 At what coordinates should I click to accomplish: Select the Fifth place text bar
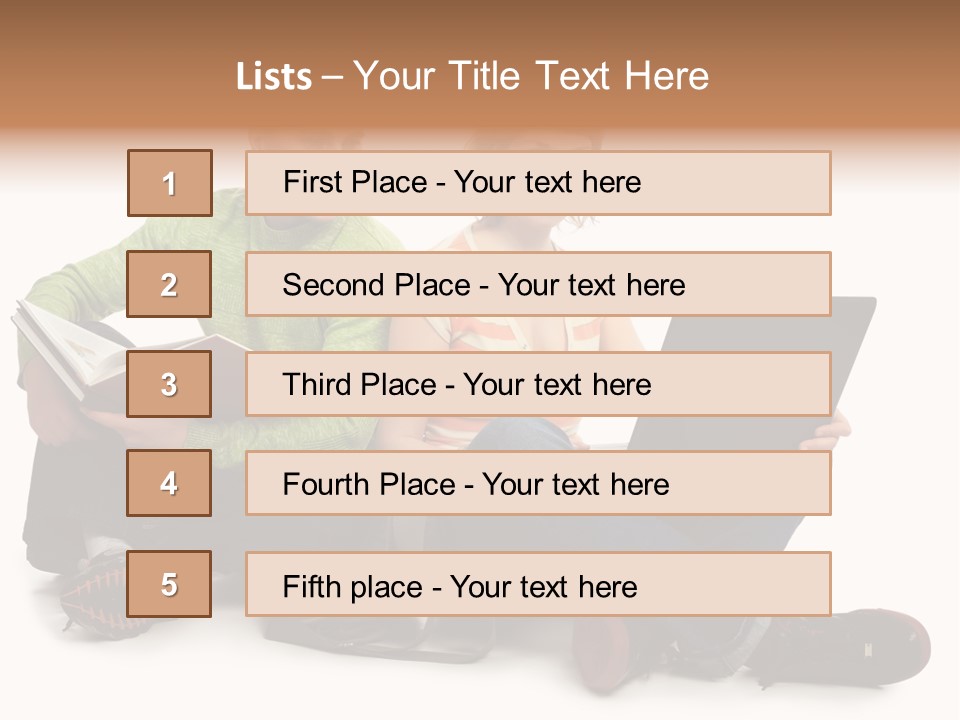pos(538,583)
